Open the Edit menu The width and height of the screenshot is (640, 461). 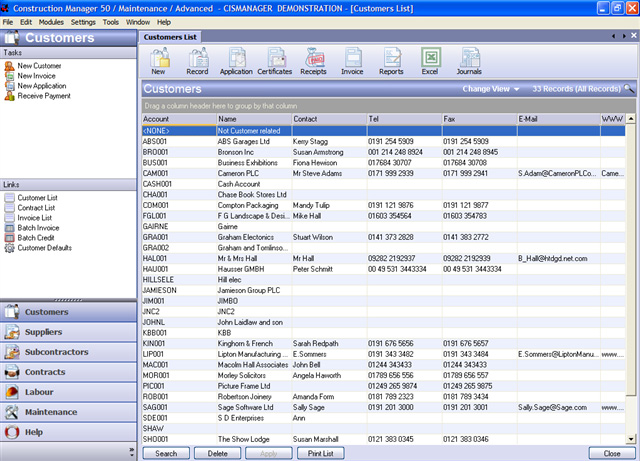coord(26,22)
